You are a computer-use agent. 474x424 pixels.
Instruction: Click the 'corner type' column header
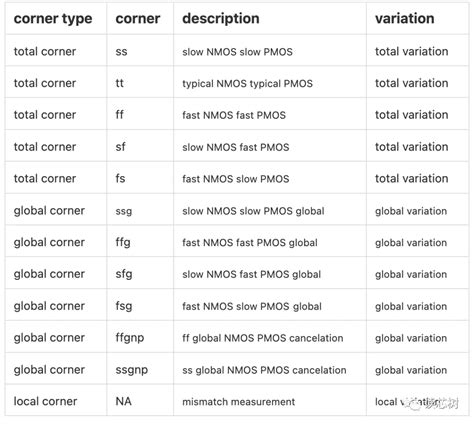[x=53, y=19]
